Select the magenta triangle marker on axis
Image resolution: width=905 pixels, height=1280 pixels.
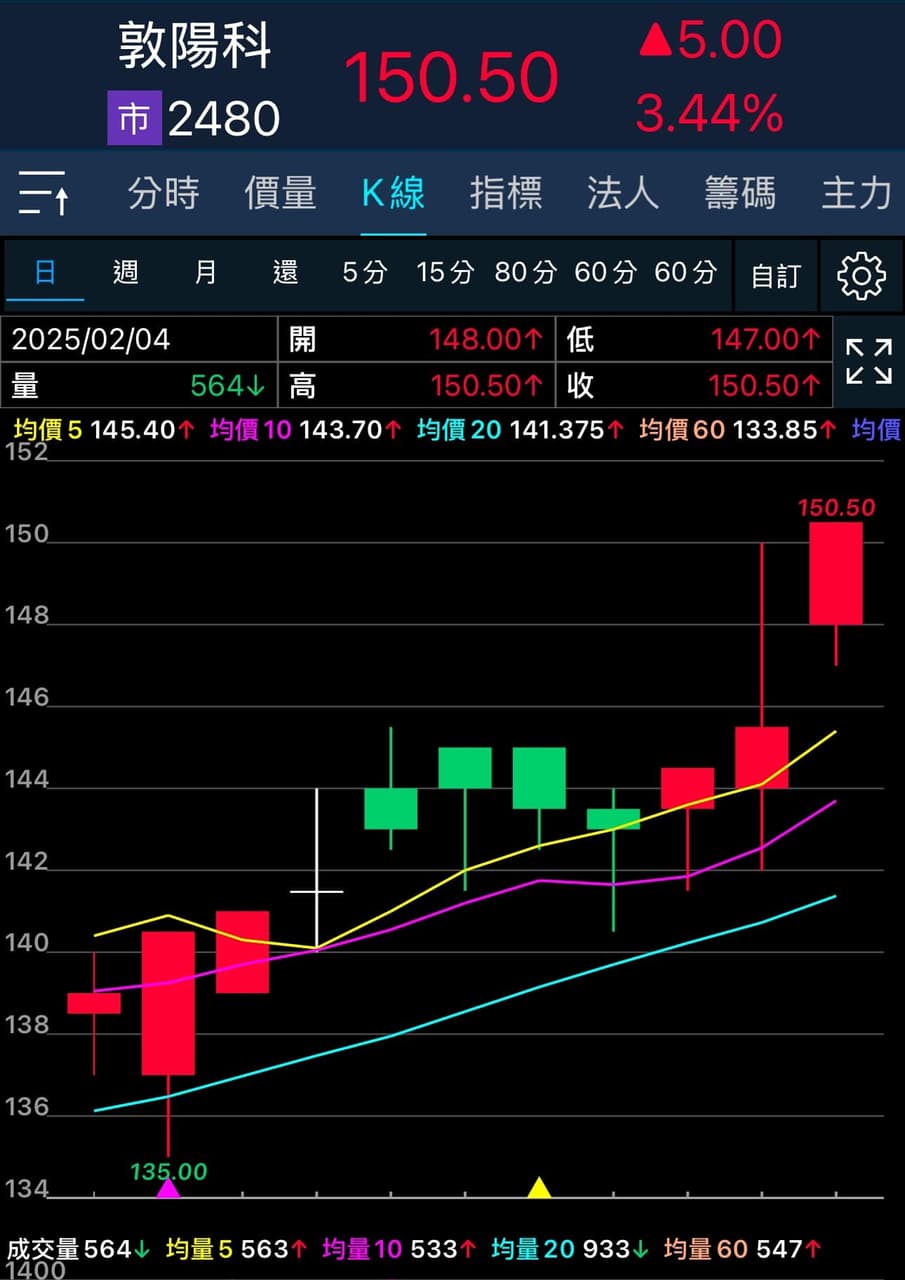coord(168,1188)
